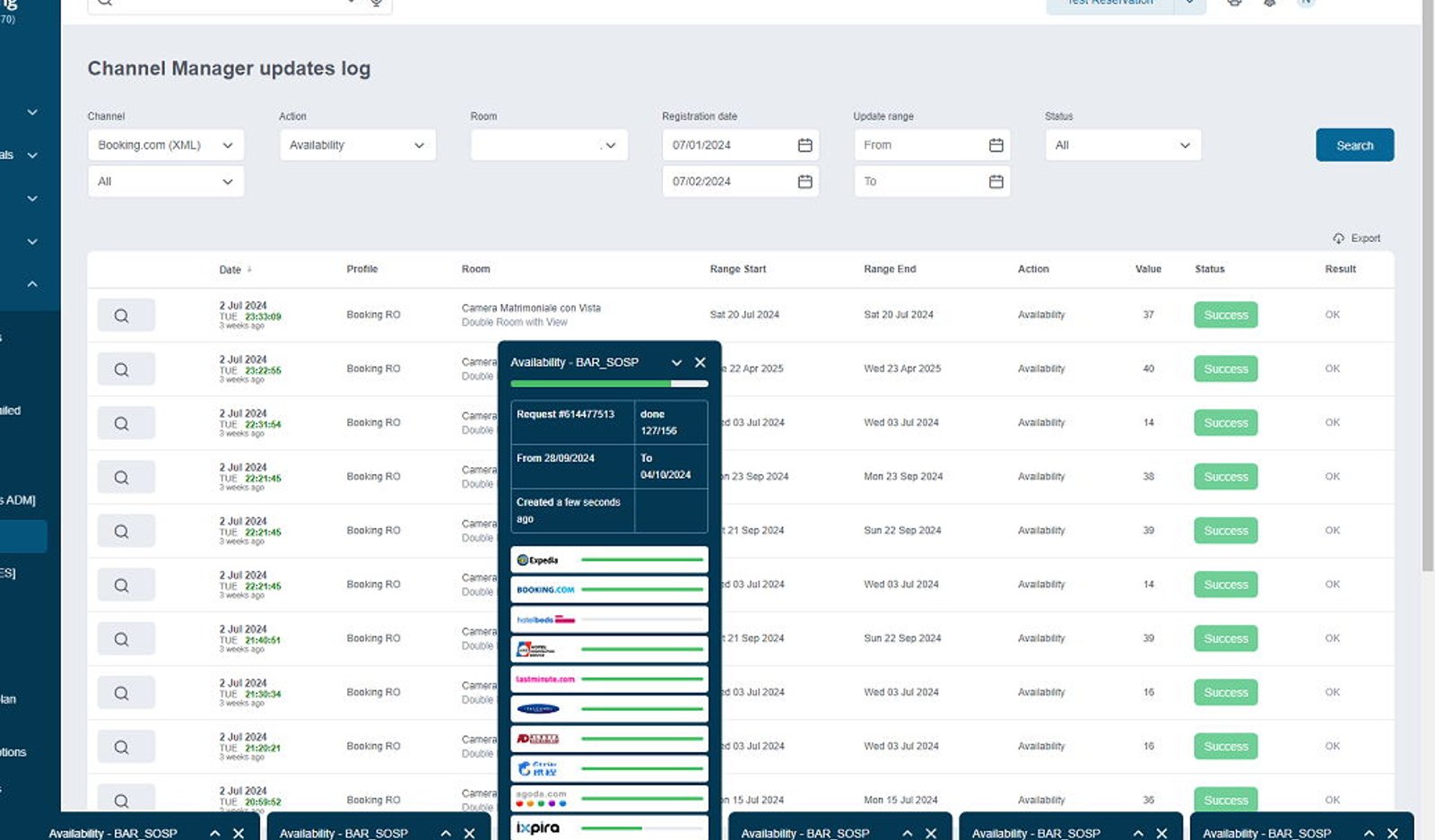The height and width of the screenshot is (840, 1435).
Task: Open details for the 23:33:09 log entry
Action: (x=126, y=316)
